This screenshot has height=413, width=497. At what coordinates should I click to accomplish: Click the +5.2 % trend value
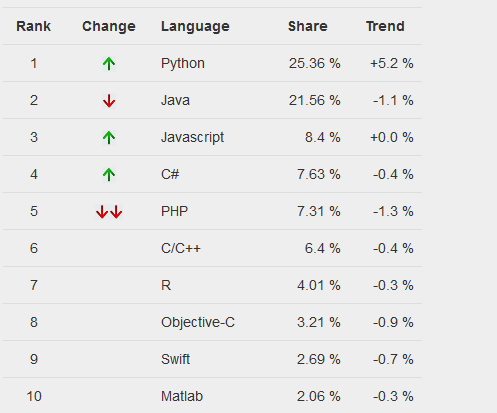pos(392,63)
